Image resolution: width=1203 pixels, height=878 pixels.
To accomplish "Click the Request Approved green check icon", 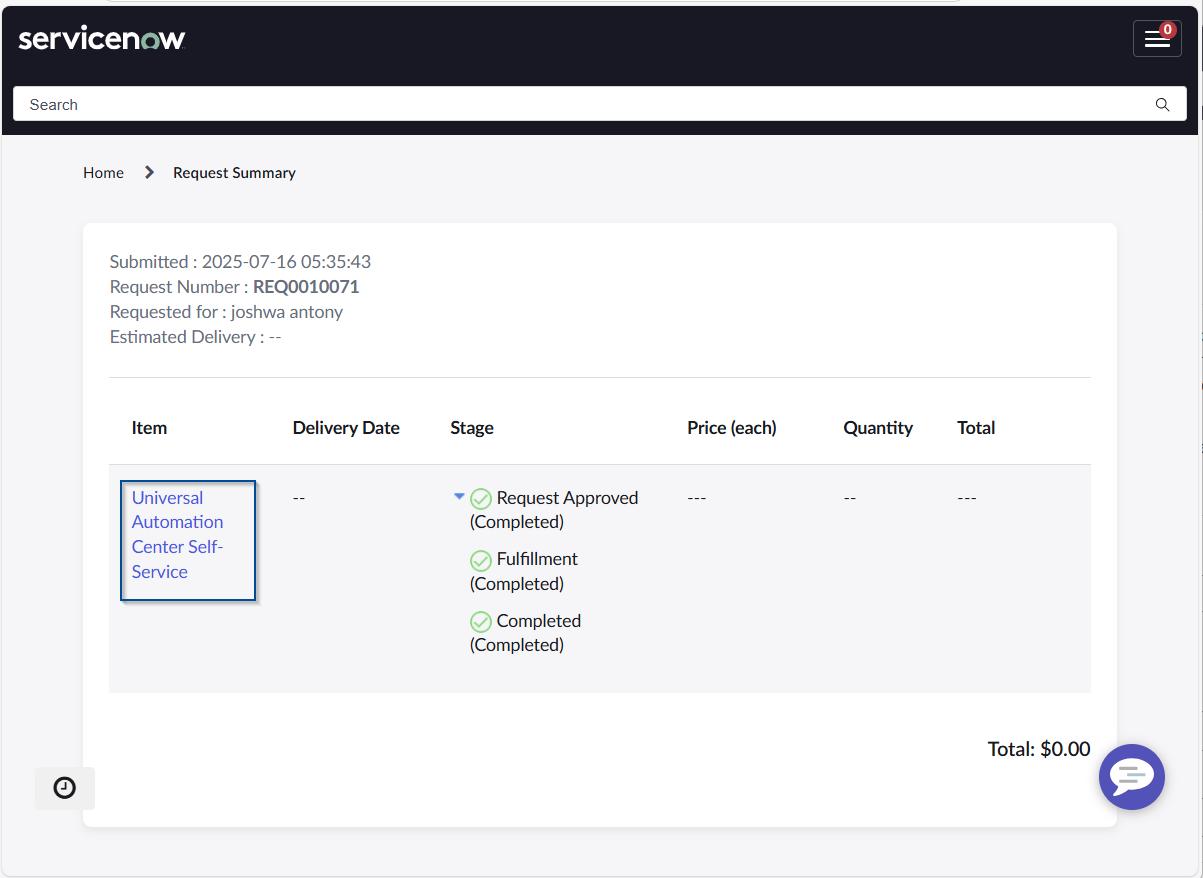I will (x=481, y=498).
